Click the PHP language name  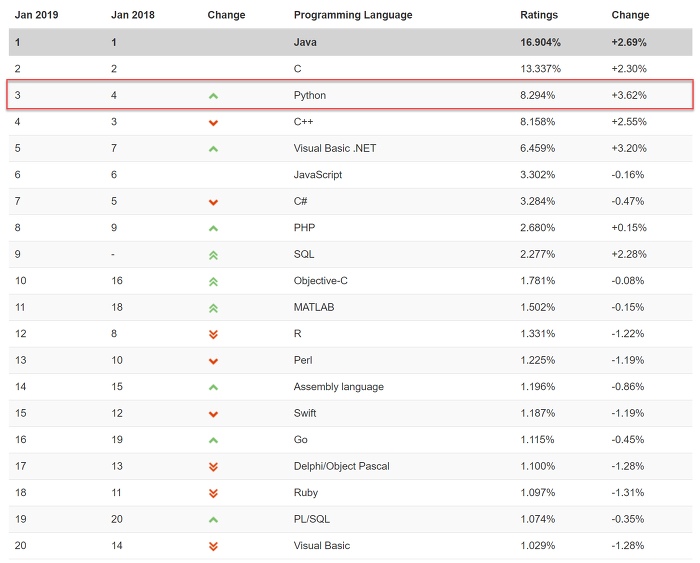[x=304, y=228]
